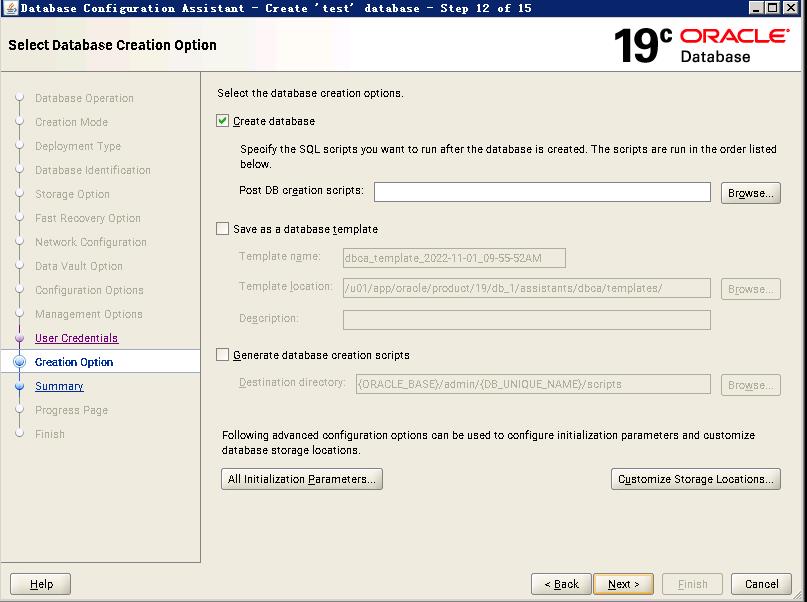The width and height of the screenshot is (807, 602).
Task: Open All Initialization Parameters dialog
Action: point(302,479)
